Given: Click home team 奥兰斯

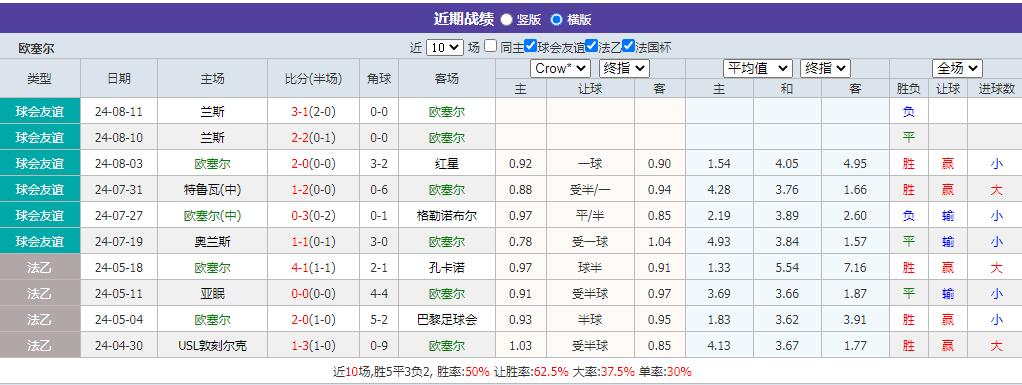Looking at the screenshot, I should pyautogui.click(x=212, y=242).
